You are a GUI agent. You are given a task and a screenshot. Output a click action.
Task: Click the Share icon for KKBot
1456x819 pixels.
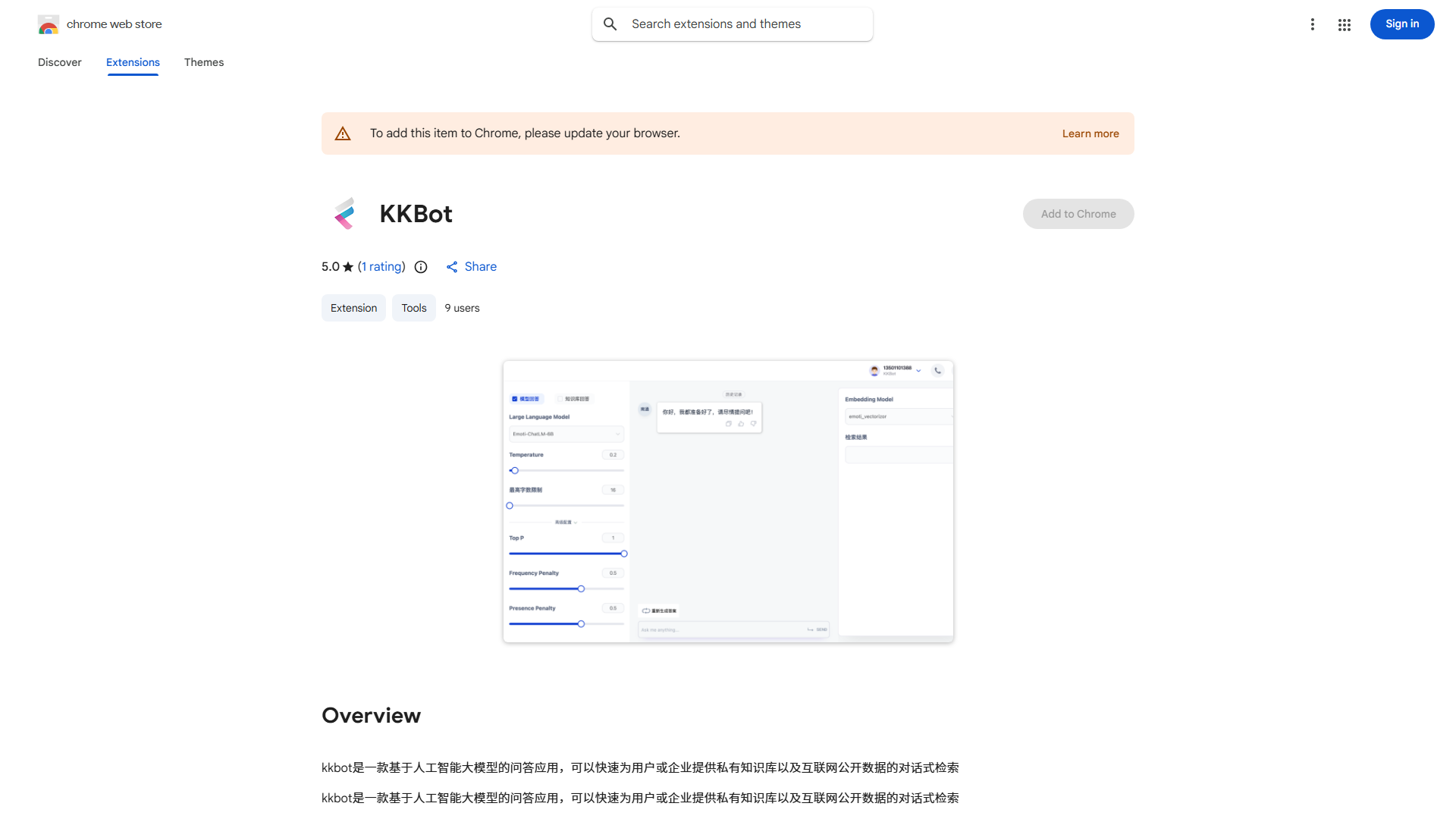452,267
